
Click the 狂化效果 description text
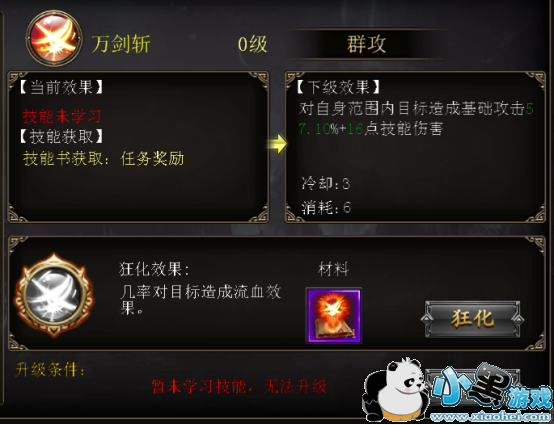(x=200, y=289)
